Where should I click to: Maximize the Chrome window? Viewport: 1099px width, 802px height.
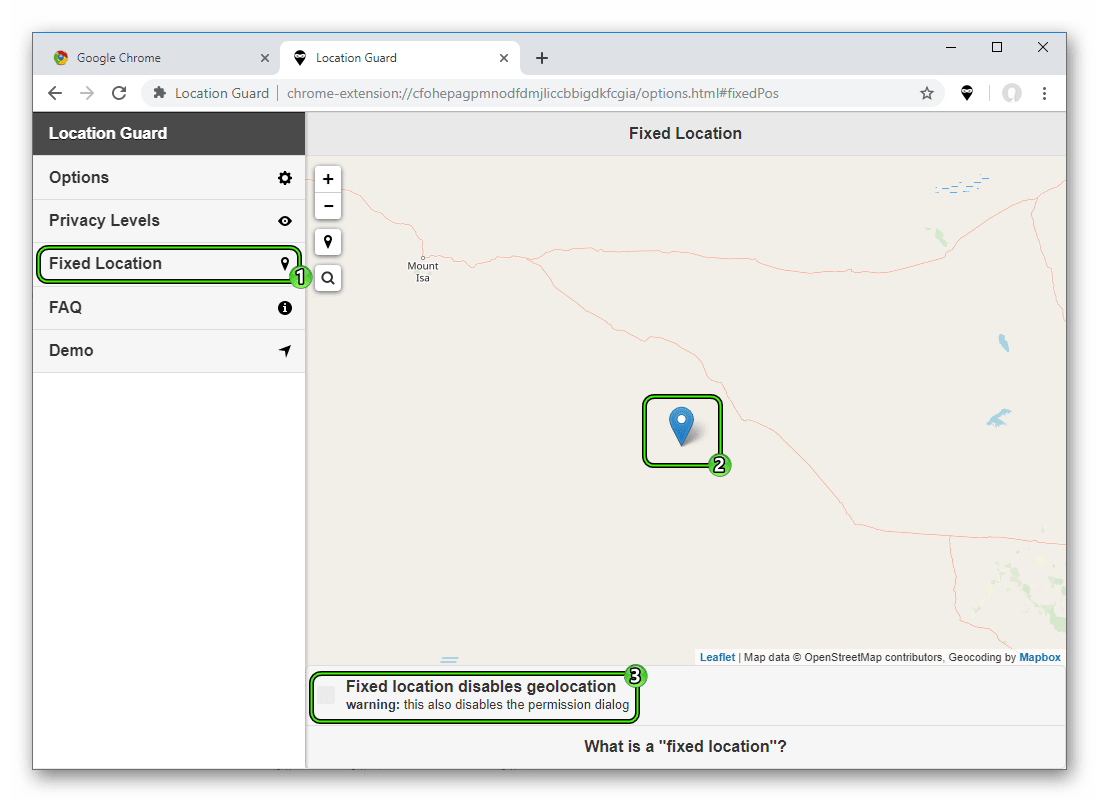point(997,48)
